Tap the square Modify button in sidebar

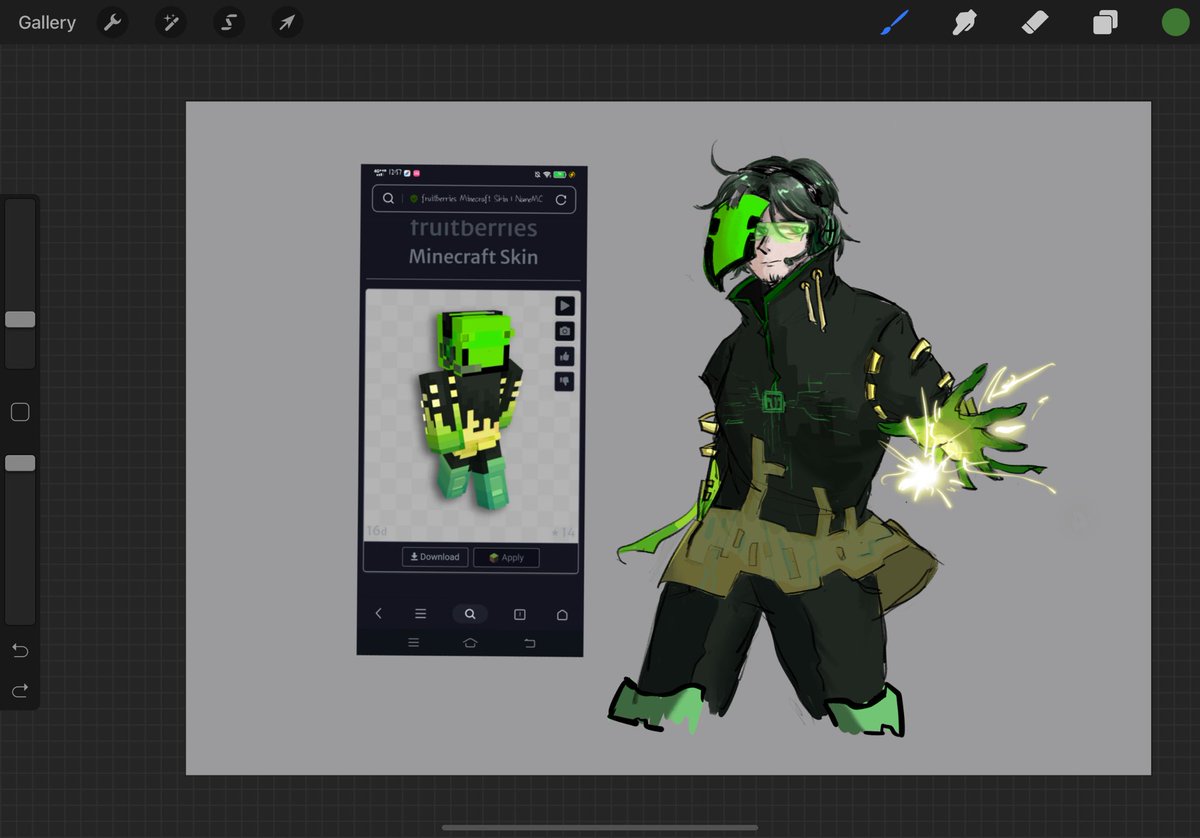pyautogui.click(x=20, y=412)
